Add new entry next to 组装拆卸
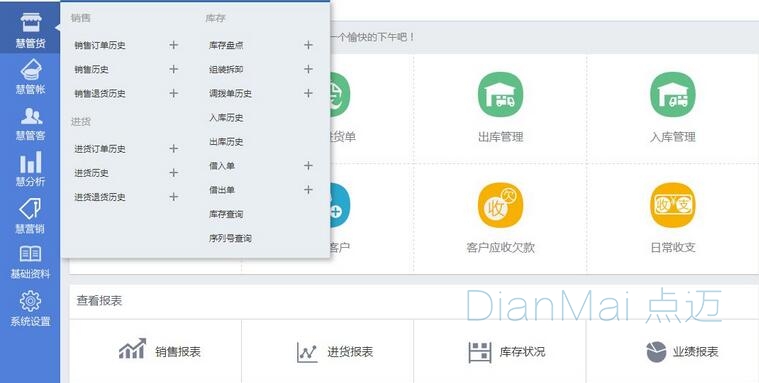The width and height of the screenshot is (759, 383). coord(308,69)
